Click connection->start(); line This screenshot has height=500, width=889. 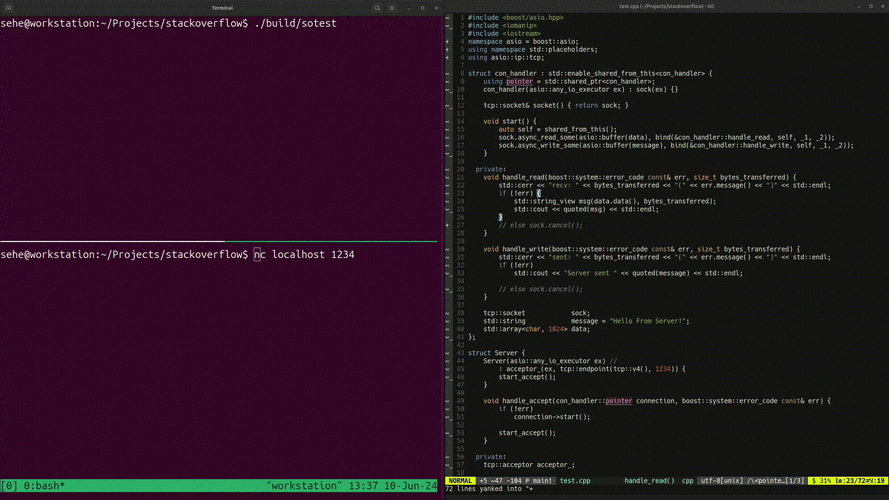552,417
